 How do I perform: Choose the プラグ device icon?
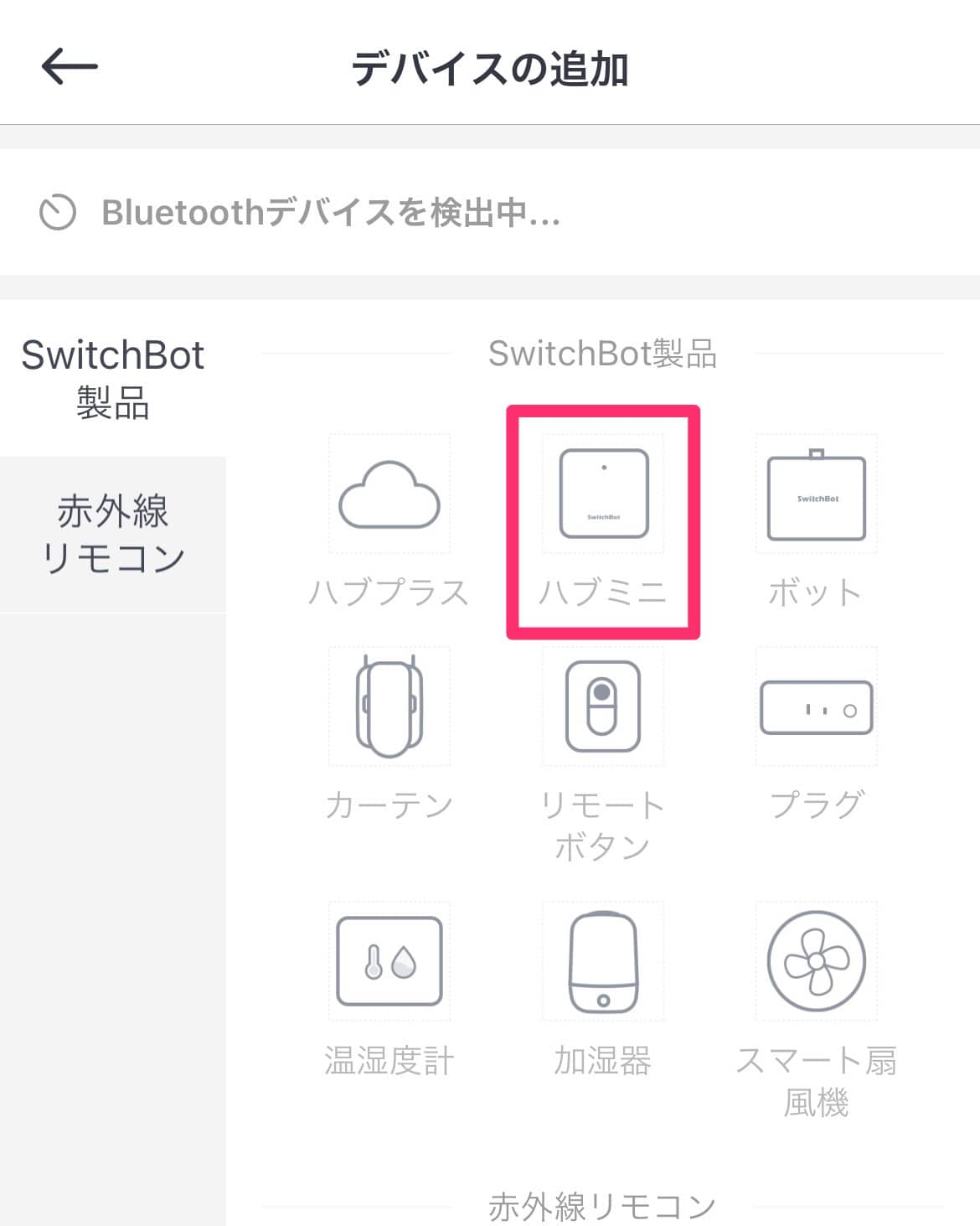click(817, 707)
